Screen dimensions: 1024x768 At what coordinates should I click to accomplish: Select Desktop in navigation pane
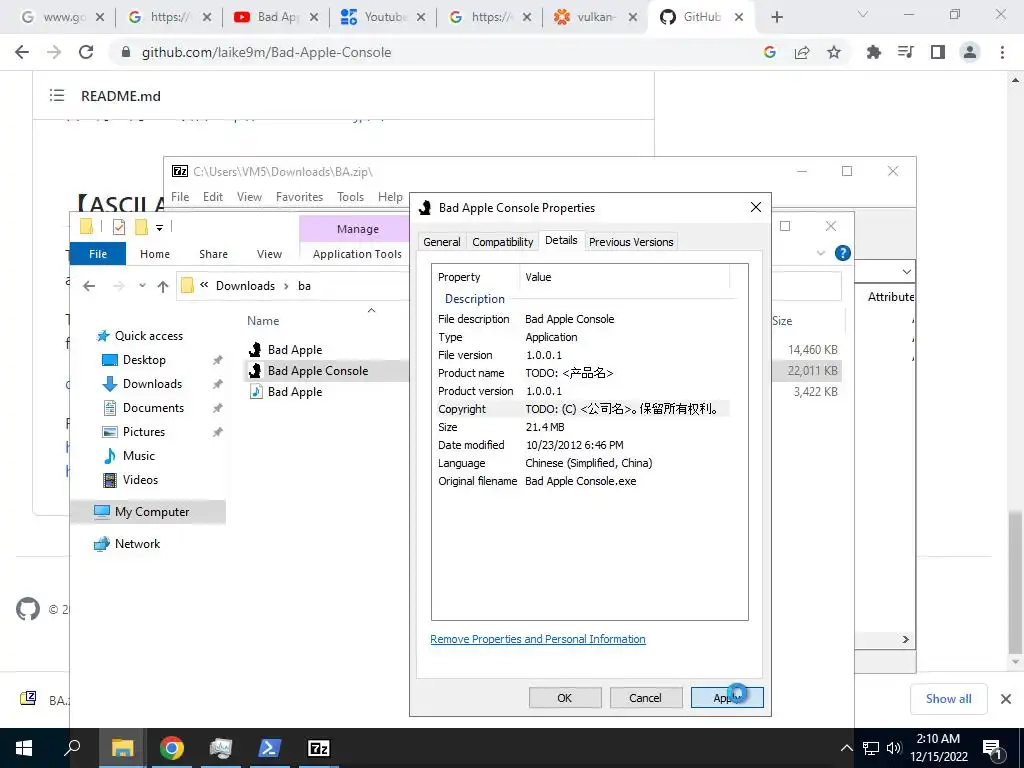click(144, 360)
